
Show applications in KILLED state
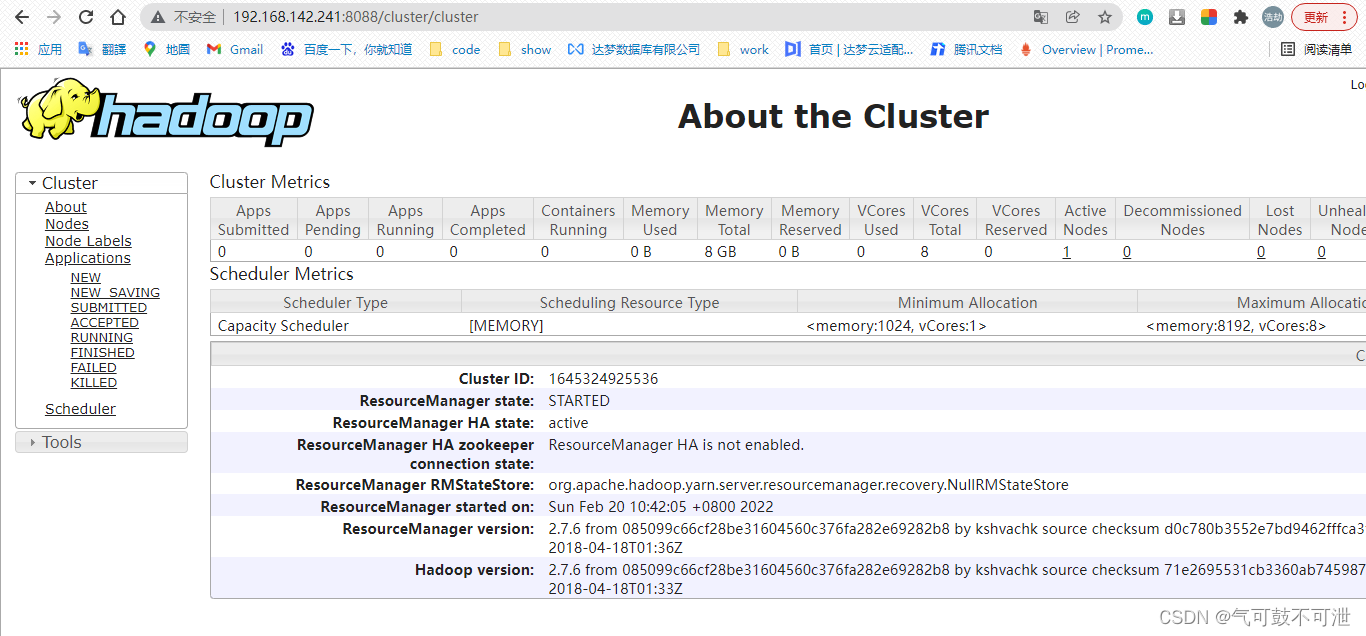click(94, 383)
